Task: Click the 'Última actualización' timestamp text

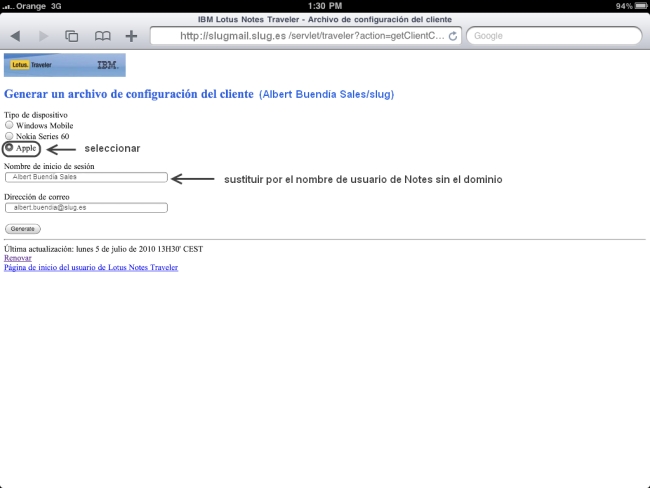Action: [103, 249]
